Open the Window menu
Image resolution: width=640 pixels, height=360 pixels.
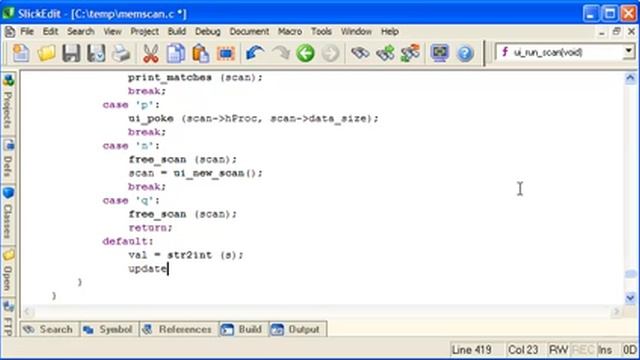coord(356,31)
